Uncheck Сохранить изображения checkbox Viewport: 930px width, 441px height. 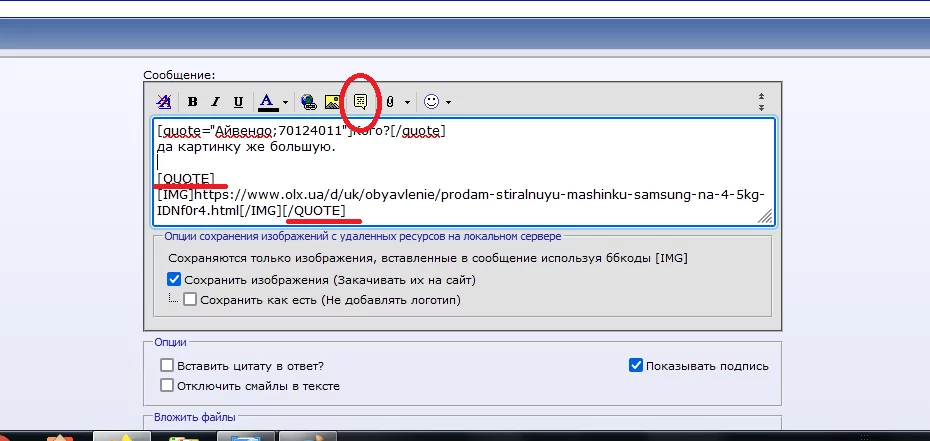point(174,279)
